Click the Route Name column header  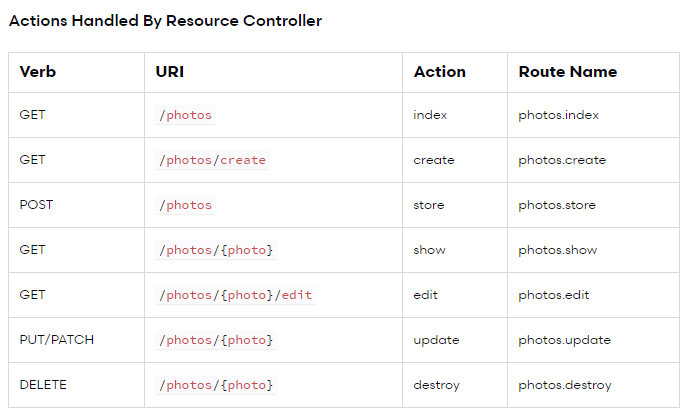(568, 72)
